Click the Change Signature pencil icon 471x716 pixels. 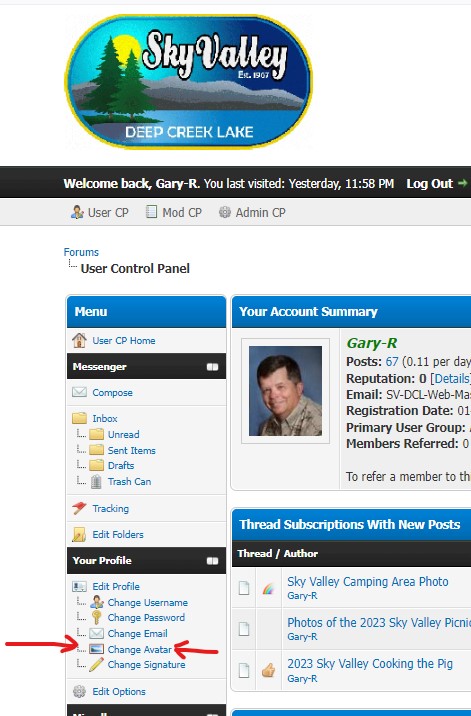(96, 664)
